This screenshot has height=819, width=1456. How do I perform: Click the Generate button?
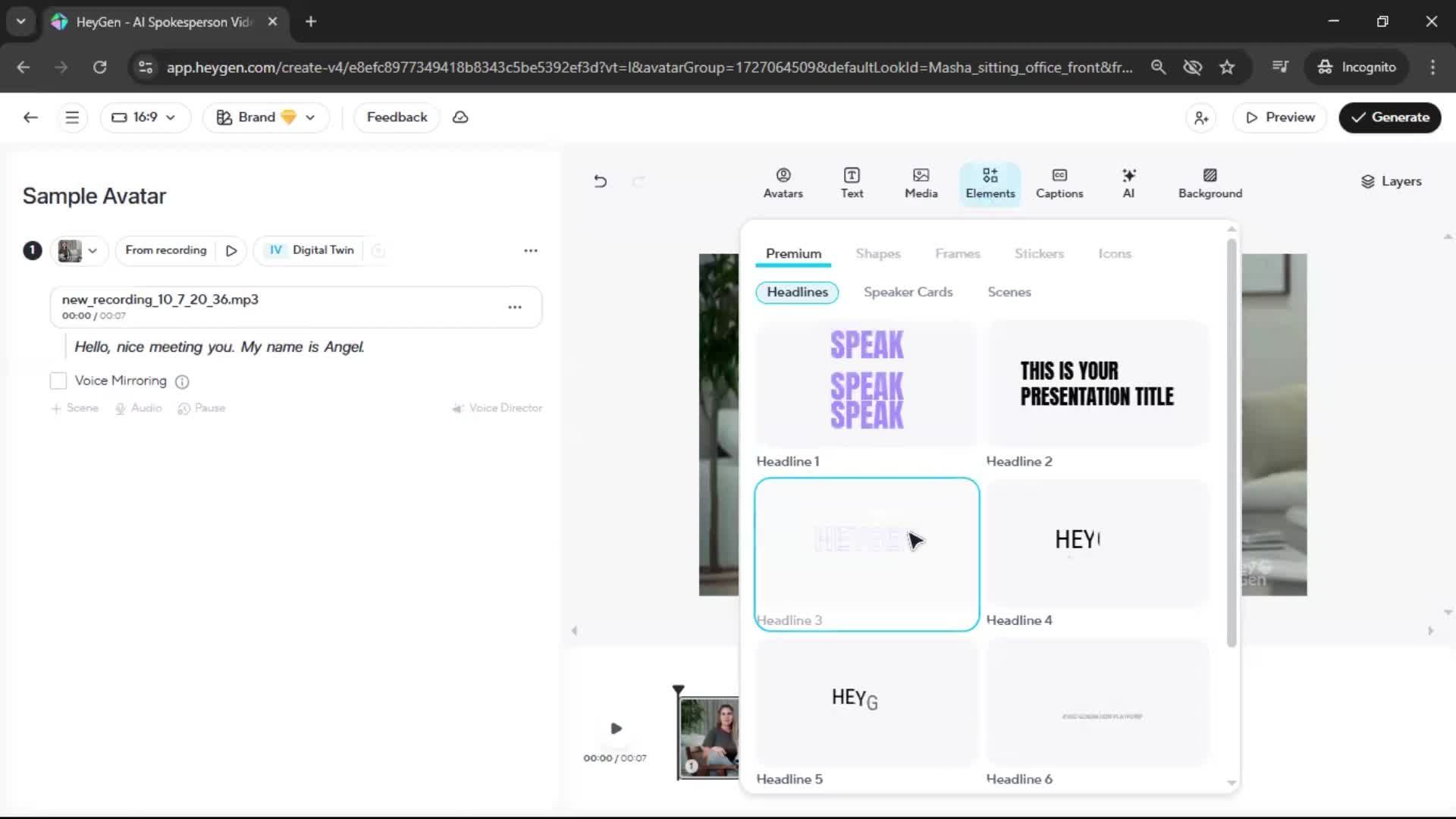1389,118
